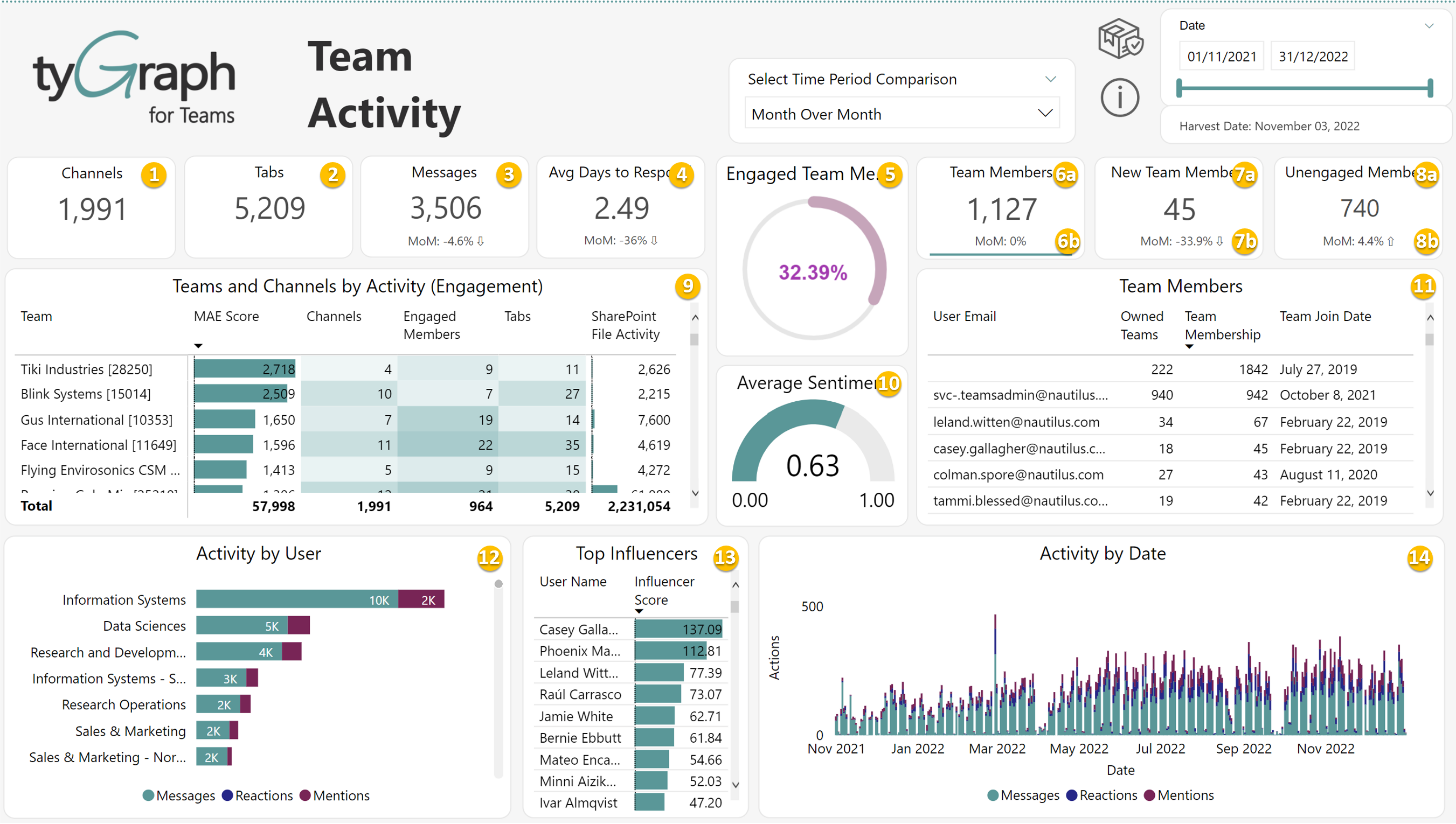Expand the Date slicer chevron
The width and height of the screenshot is (1456, 824).
click(1429, 25)
